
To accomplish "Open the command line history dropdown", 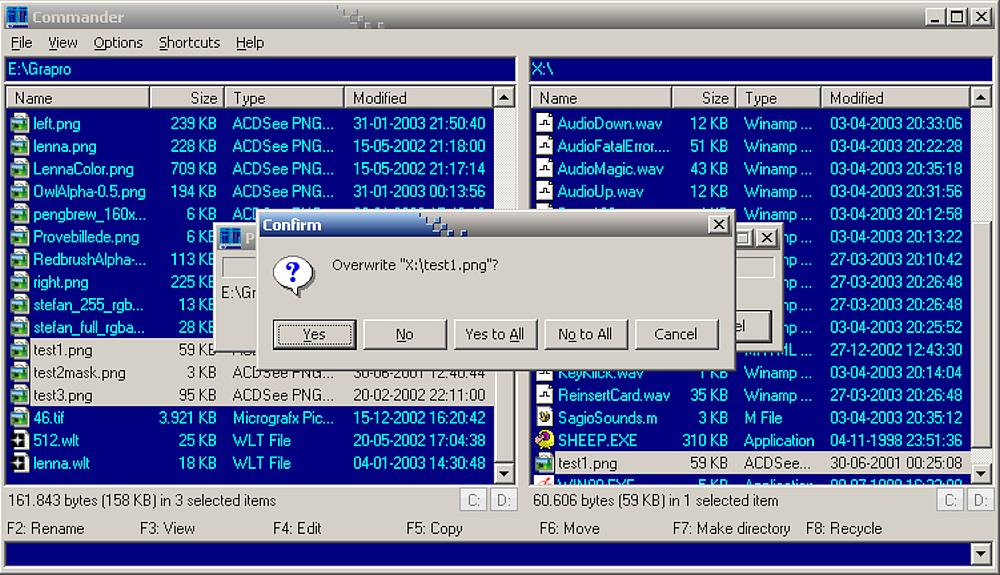I will click(981, 554).
